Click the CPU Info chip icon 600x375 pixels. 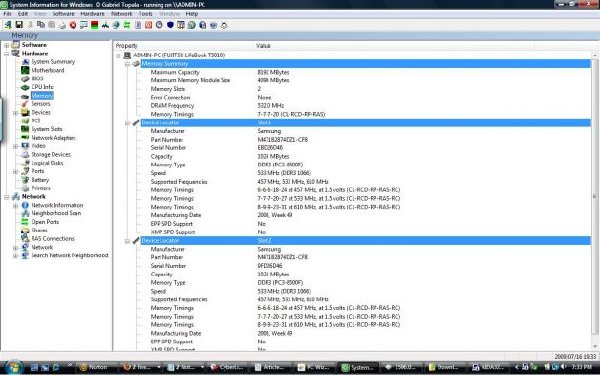pos(25,87)
